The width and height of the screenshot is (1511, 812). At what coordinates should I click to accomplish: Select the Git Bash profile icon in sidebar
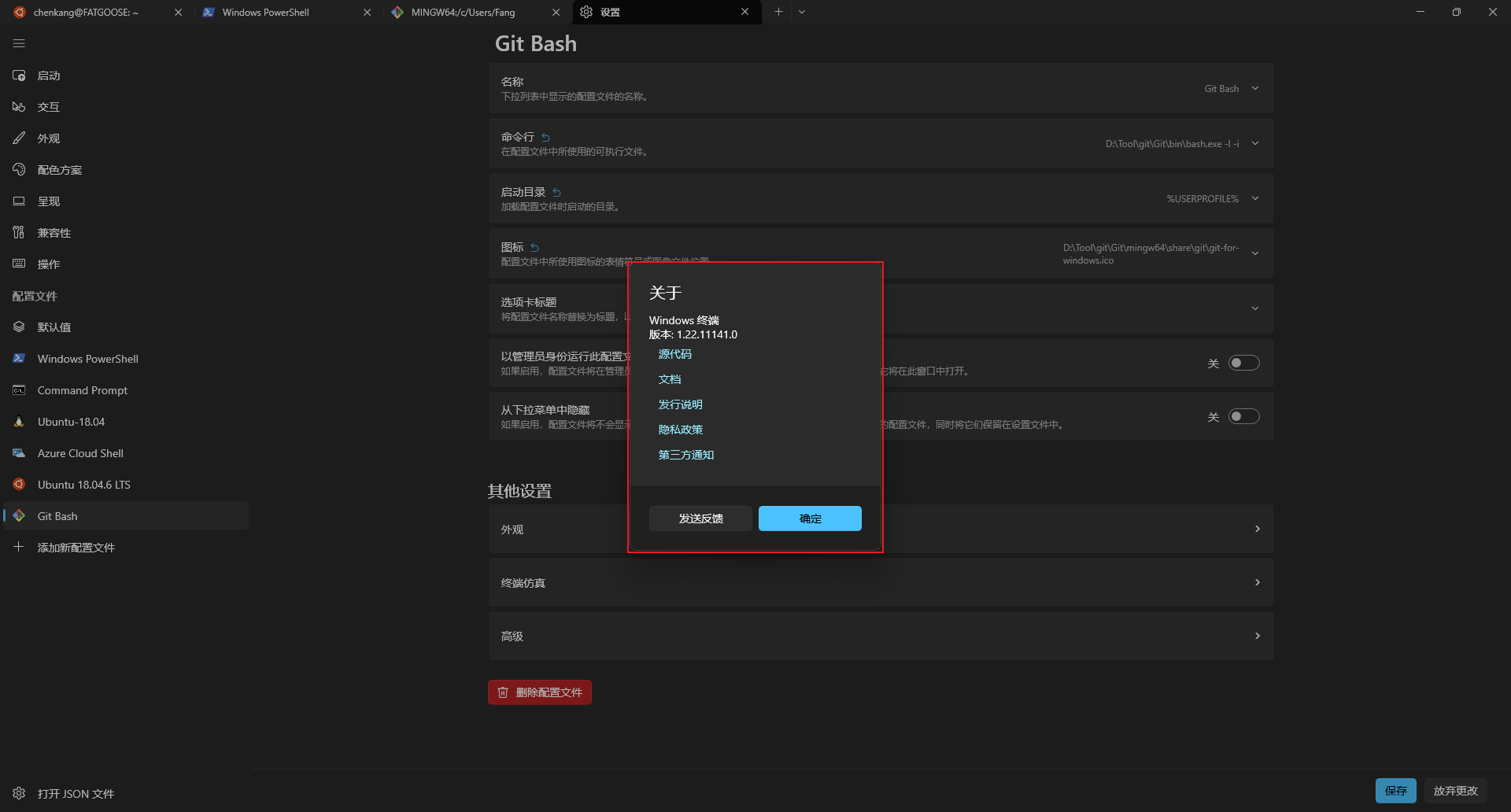click(19, 516)
